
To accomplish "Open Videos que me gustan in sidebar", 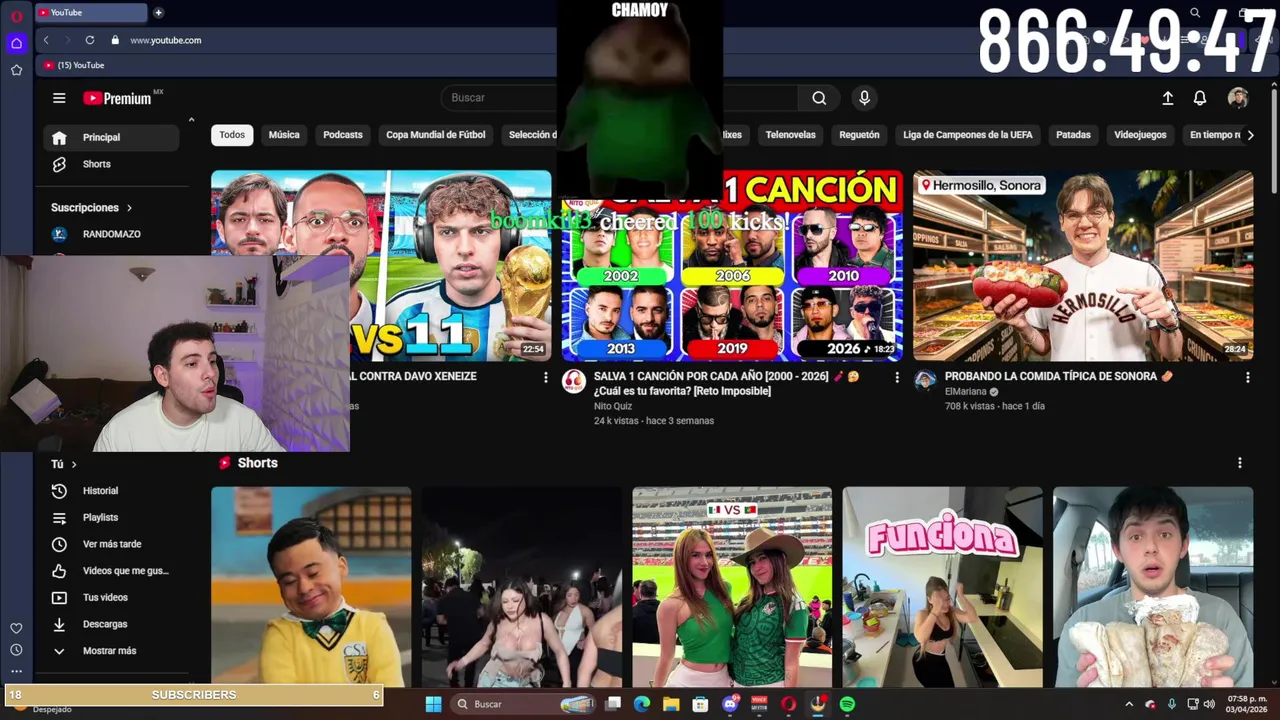I will point(111,571).
